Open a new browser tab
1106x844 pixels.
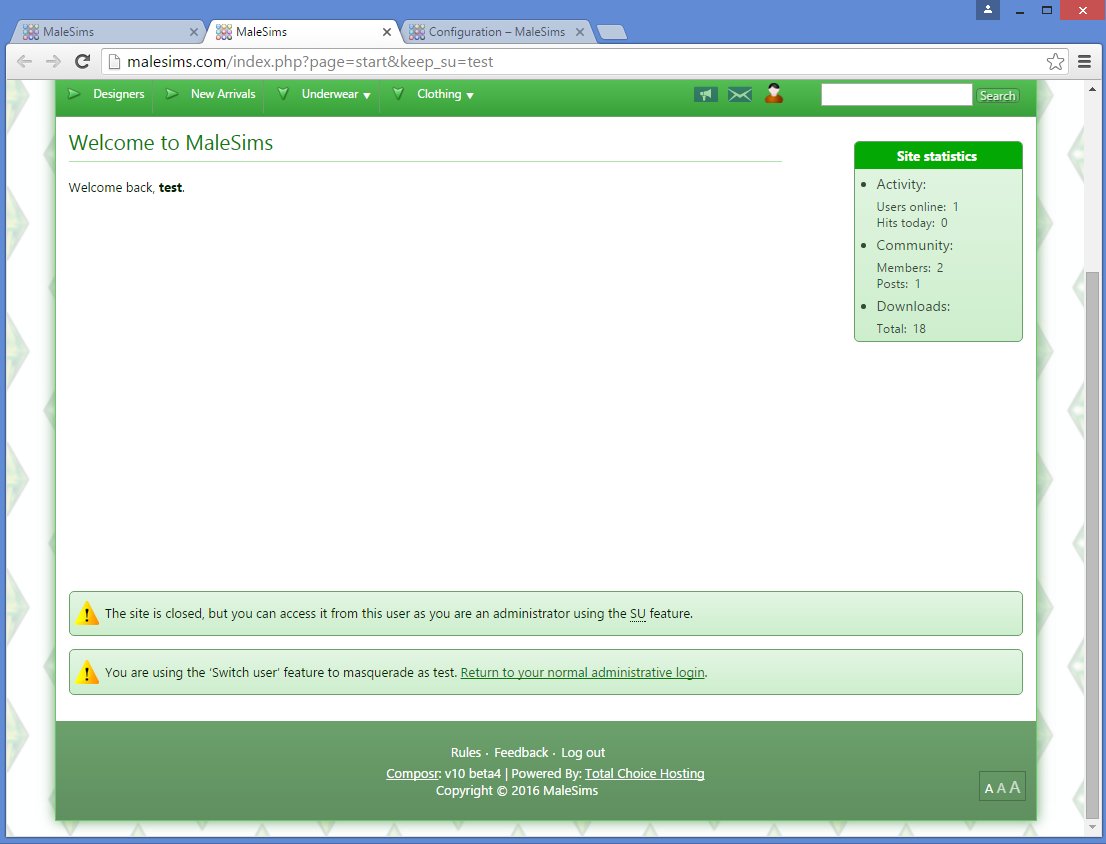click(612, 32)
